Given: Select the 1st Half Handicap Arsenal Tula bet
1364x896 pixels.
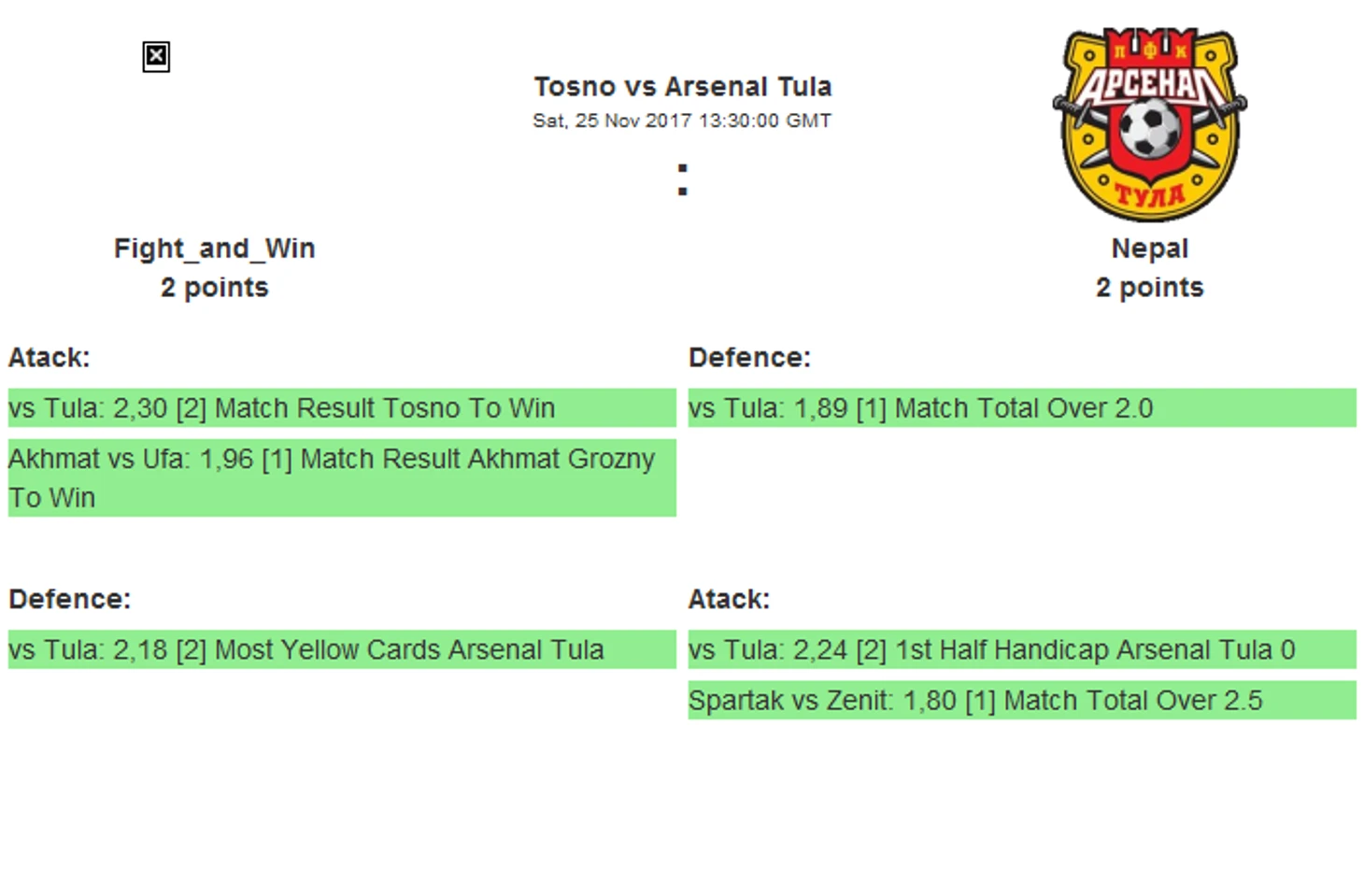Looking at the screenshot, I should 1022,649.
